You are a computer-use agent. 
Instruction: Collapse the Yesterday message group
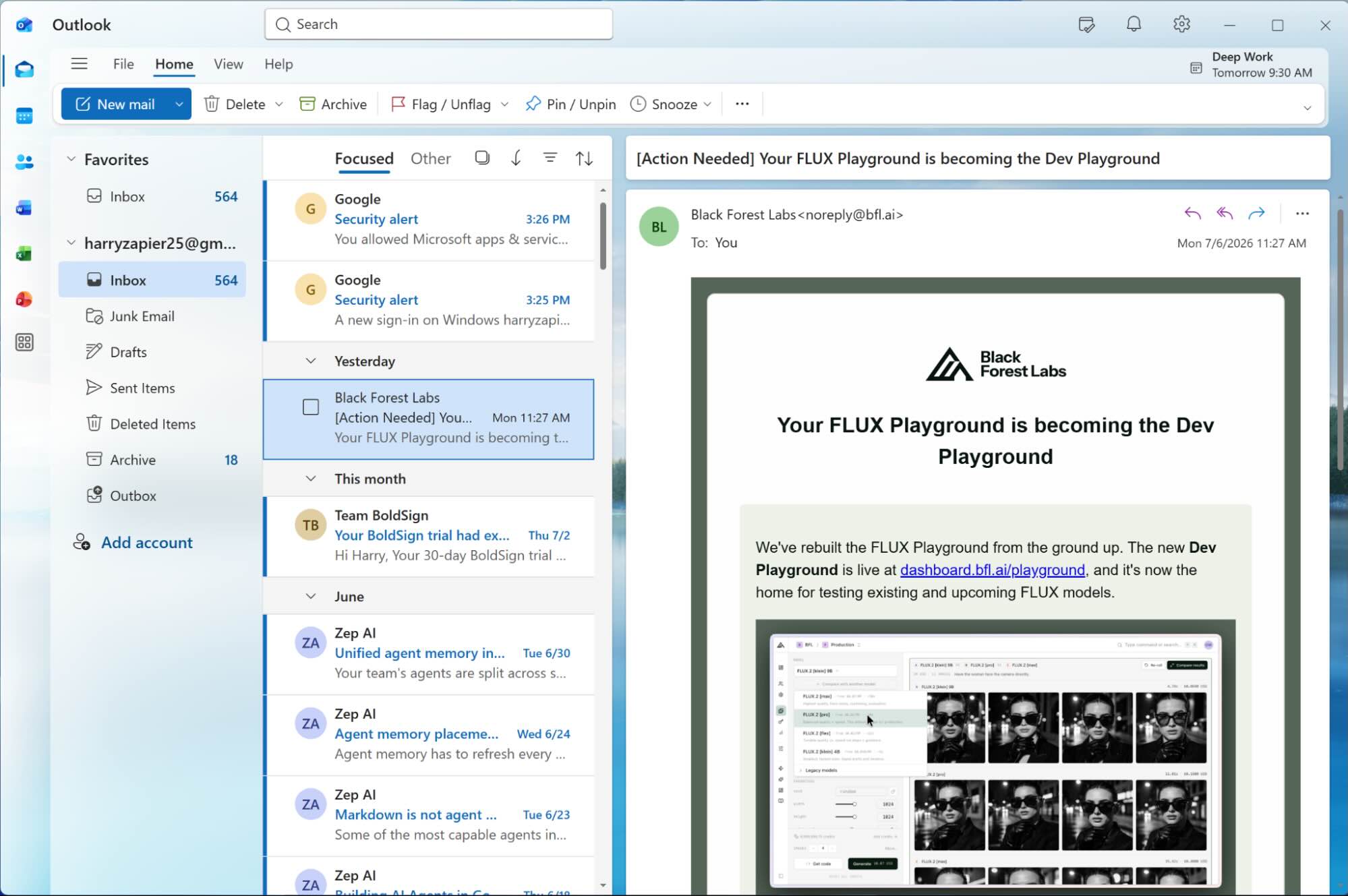tap(310, 361)
